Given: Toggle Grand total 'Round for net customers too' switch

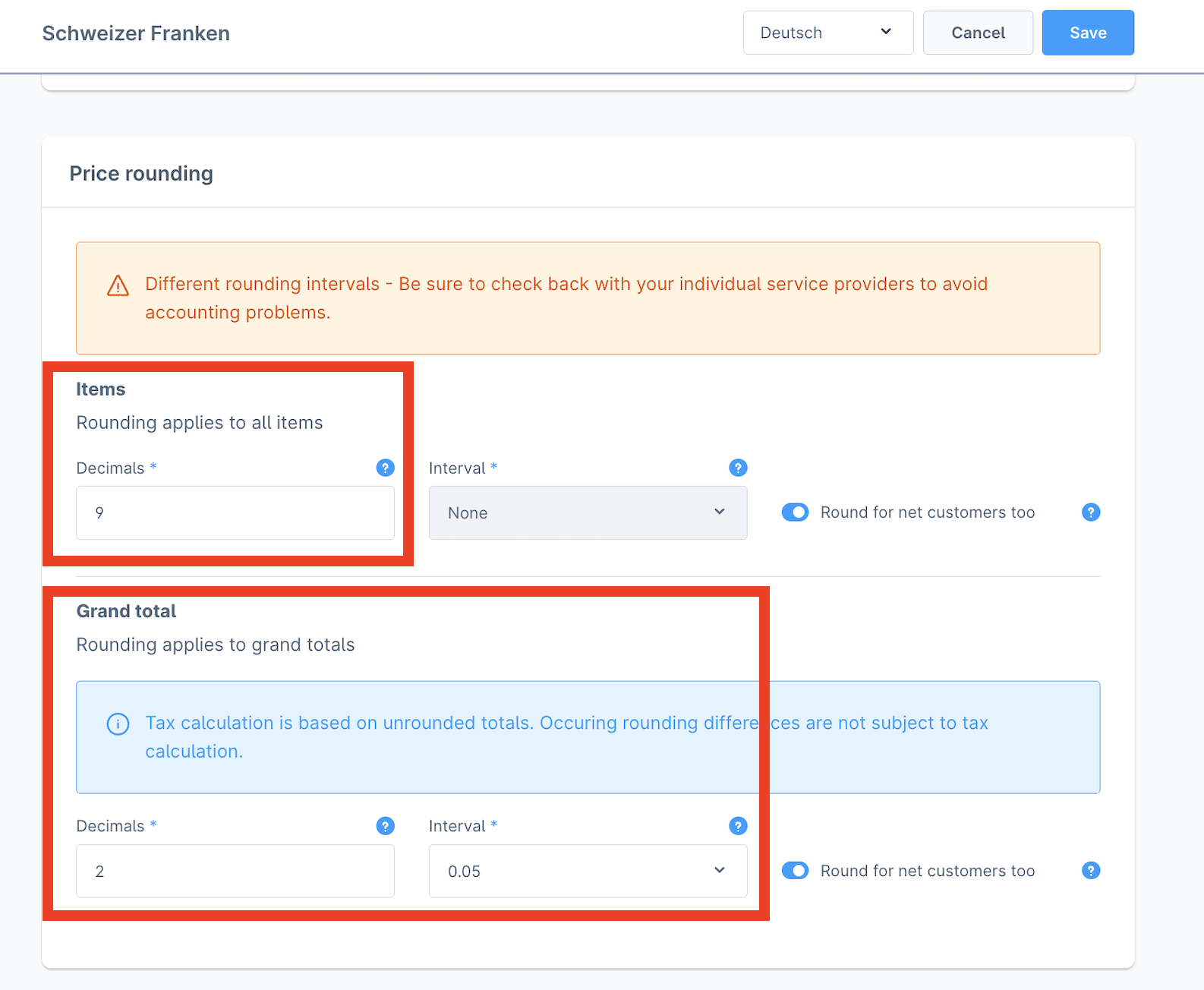Looking at the screenshot, I should [795, 871].
